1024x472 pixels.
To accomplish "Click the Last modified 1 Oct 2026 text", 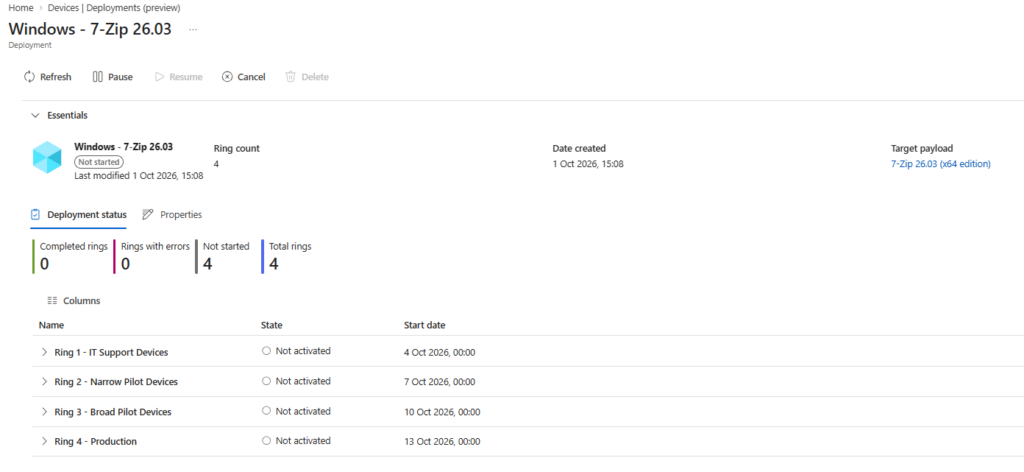I will [138, 176].
